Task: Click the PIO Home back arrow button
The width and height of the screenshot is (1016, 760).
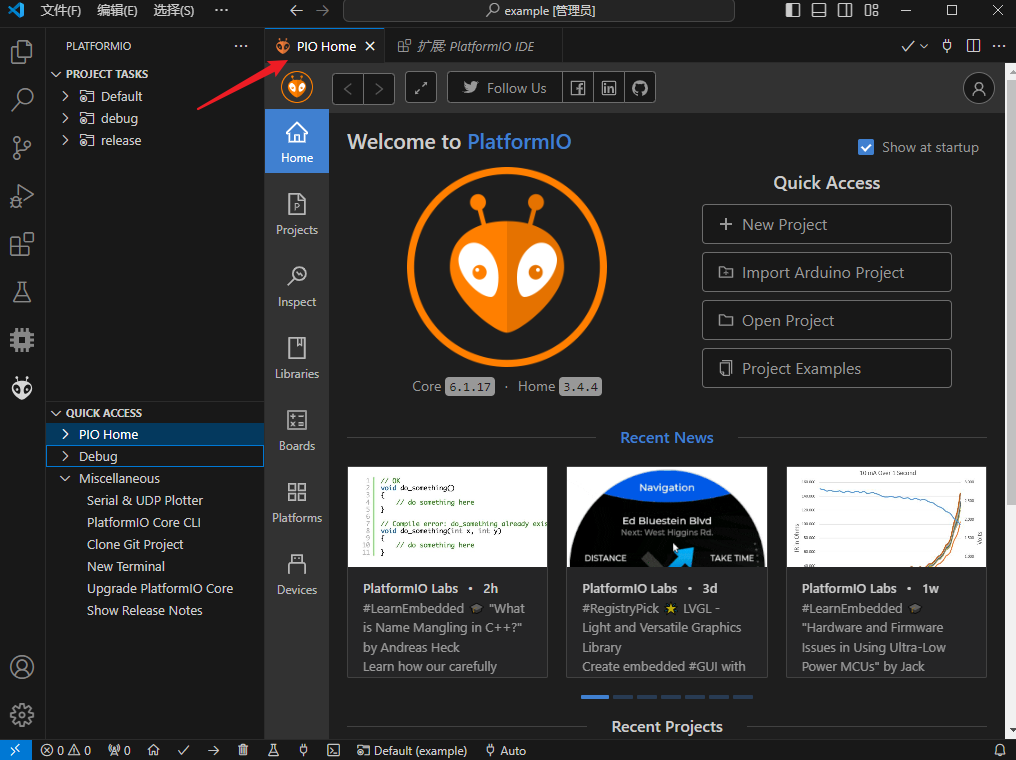Action: (x=348, y=88)
